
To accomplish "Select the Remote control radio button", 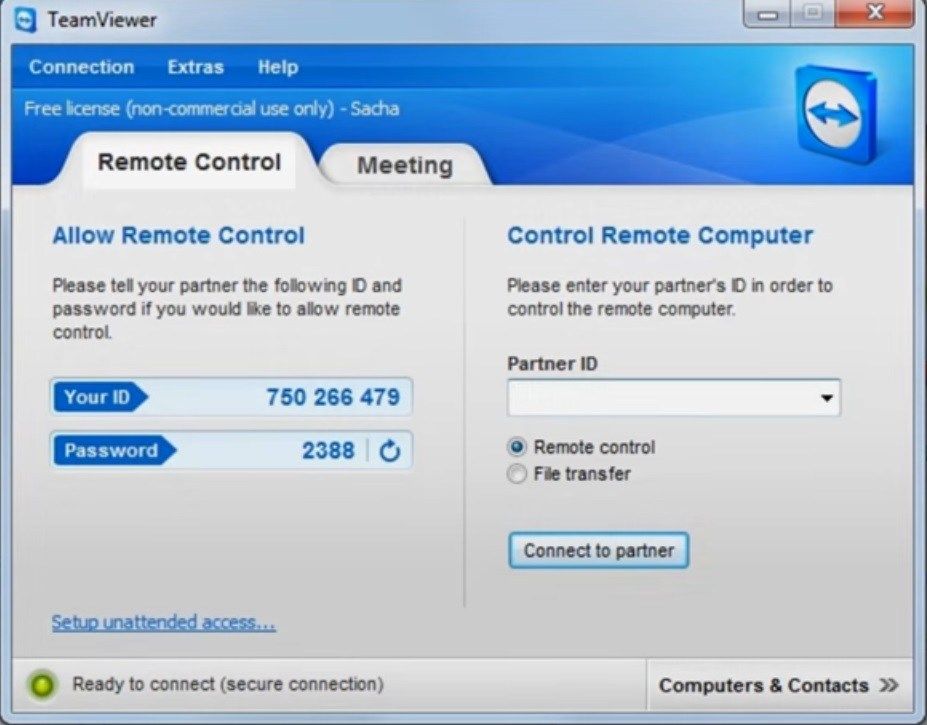I will click(x=517, y=447).
